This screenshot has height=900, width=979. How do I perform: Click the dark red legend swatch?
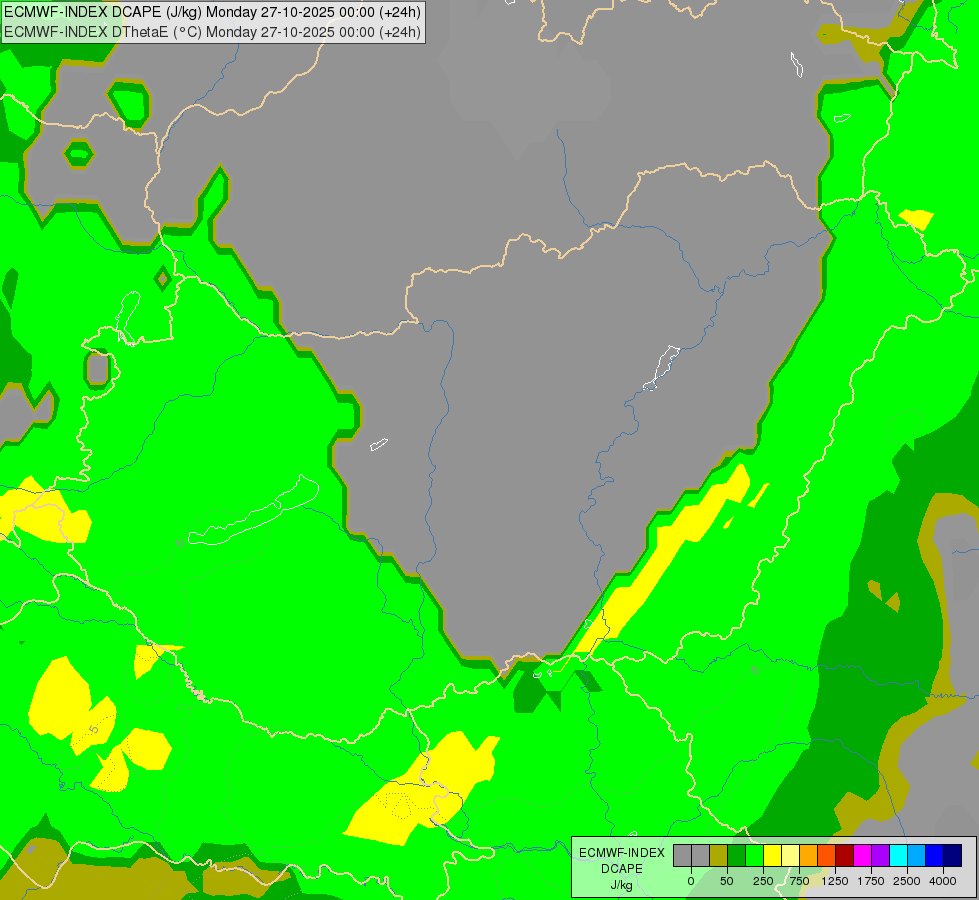pos(845,855)
